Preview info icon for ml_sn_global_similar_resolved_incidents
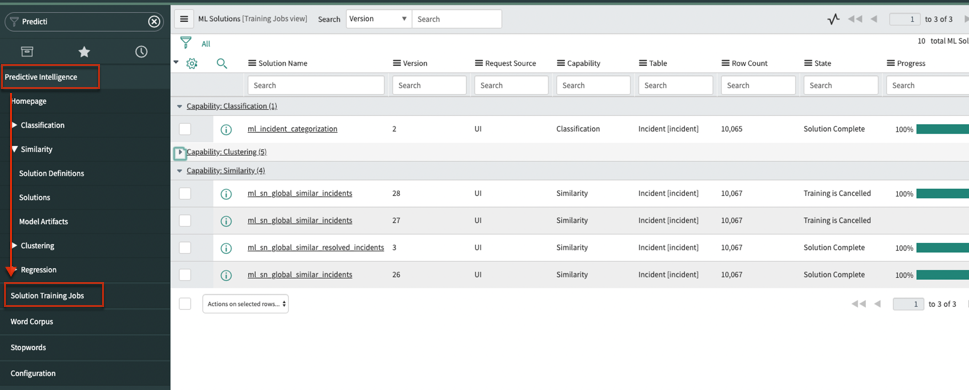969x390 pixels. [x=226, y=248]
